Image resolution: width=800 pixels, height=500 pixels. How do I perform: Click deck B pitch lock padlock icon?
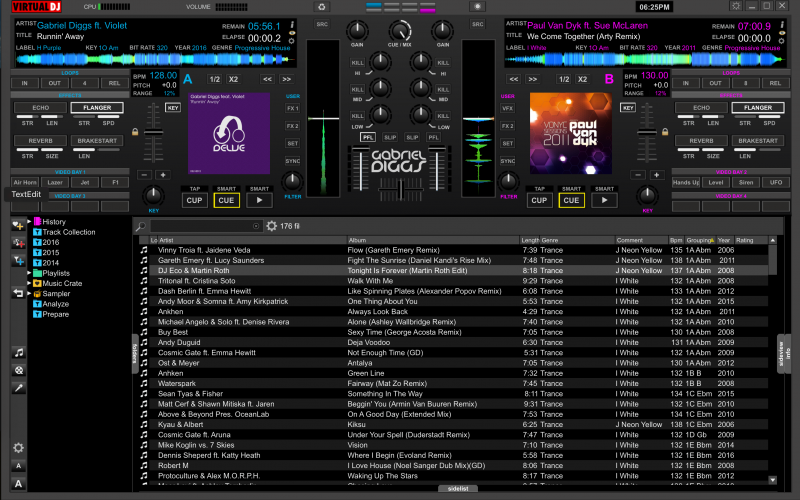pyautogui.click(x=665, y=132)
